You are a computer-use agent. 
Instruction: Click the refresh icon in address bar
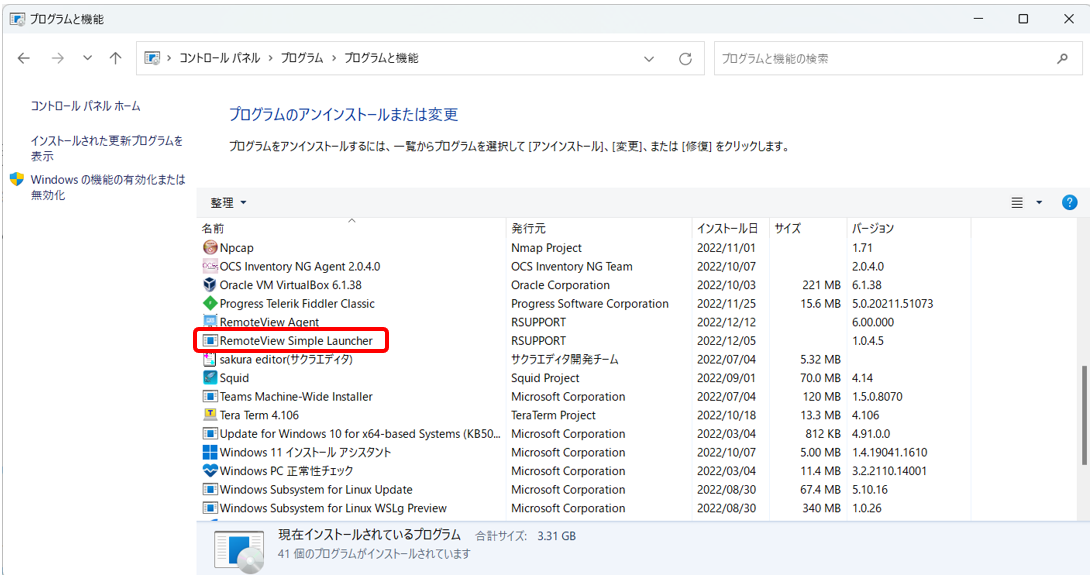point(685,58)
